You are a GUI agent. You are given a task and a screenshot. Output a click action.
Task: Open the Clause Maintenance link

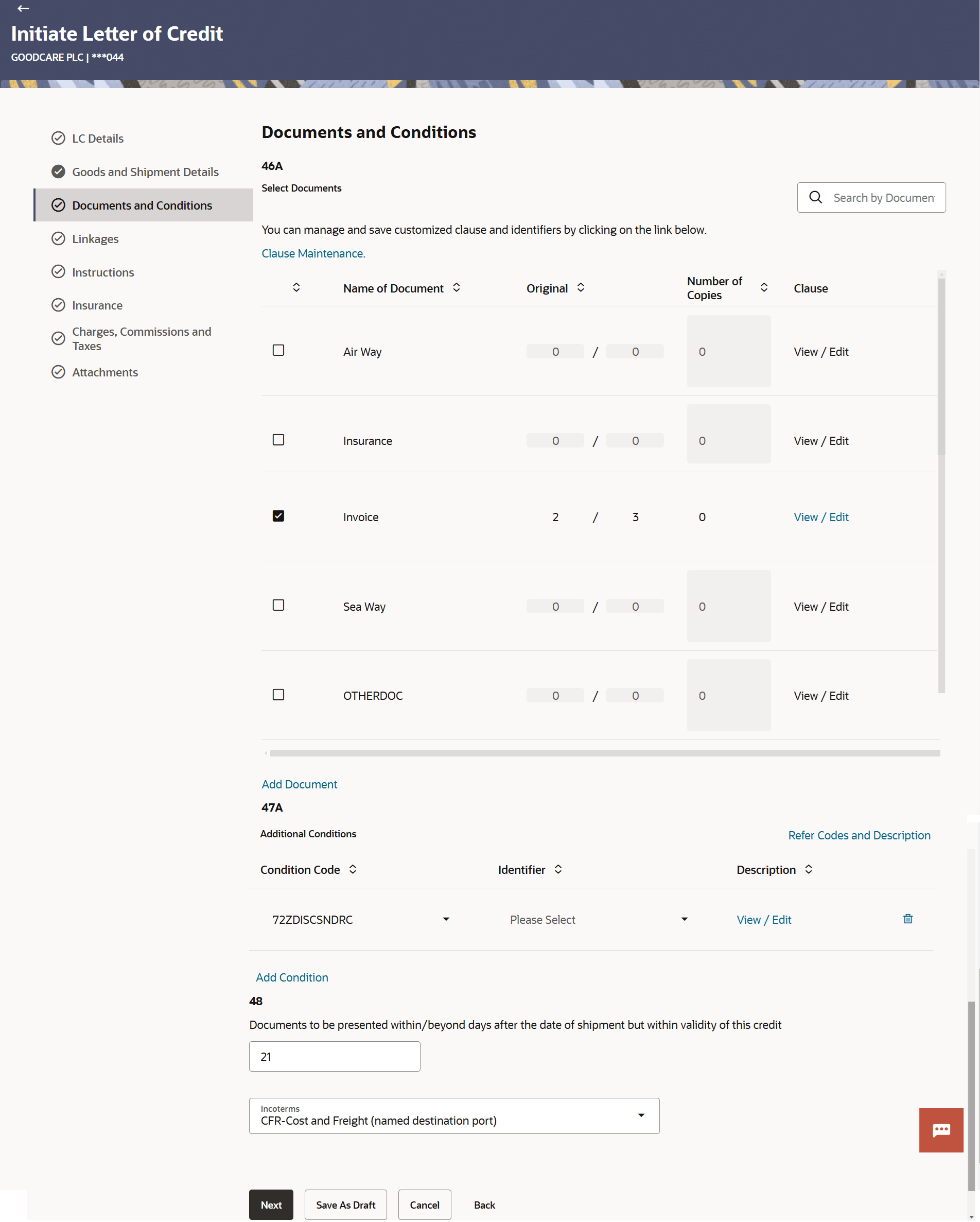tap(313, 253)
